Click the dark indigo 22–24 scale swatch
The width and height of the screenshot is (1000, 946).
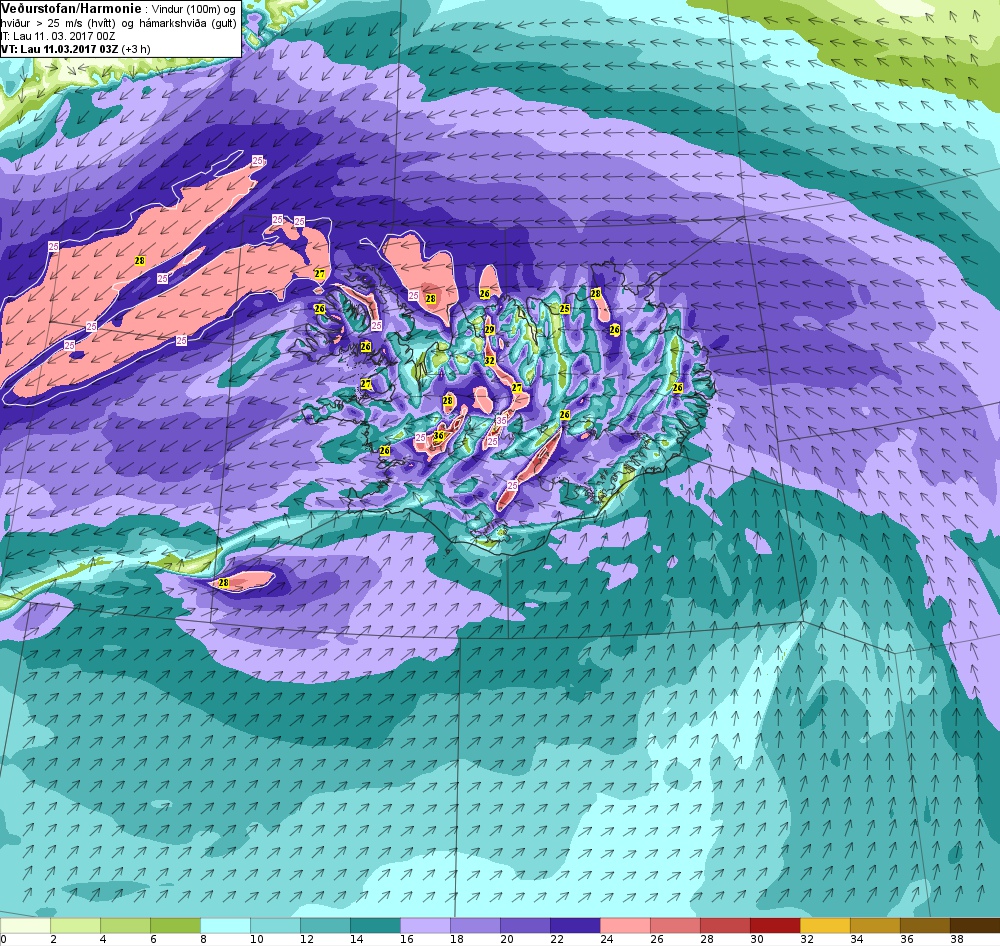pos(575,925)
